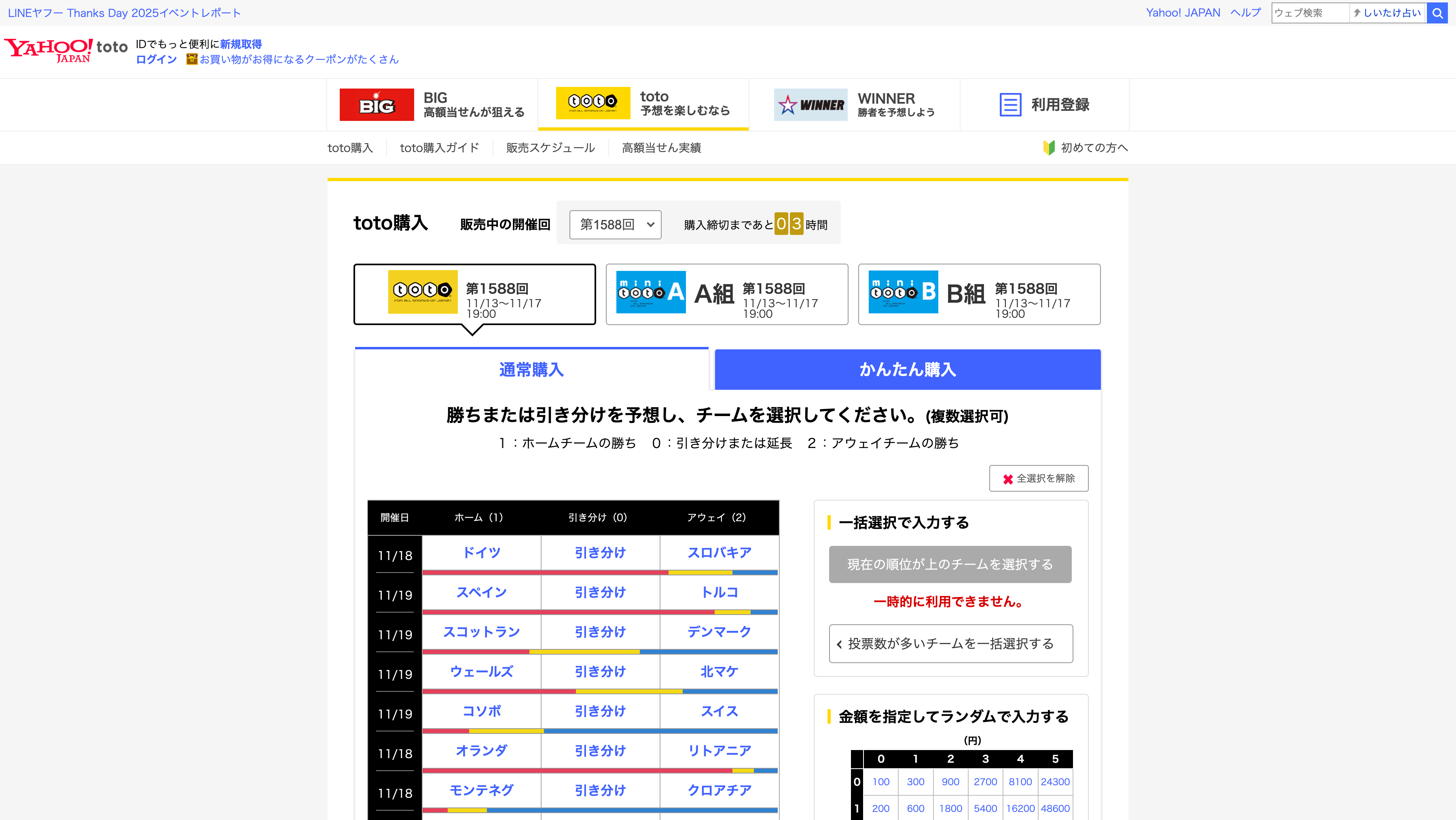This screenshot has width=1456, height=820.
Task: Switch to the かんたん購入 tab
Action: (907, 370)
